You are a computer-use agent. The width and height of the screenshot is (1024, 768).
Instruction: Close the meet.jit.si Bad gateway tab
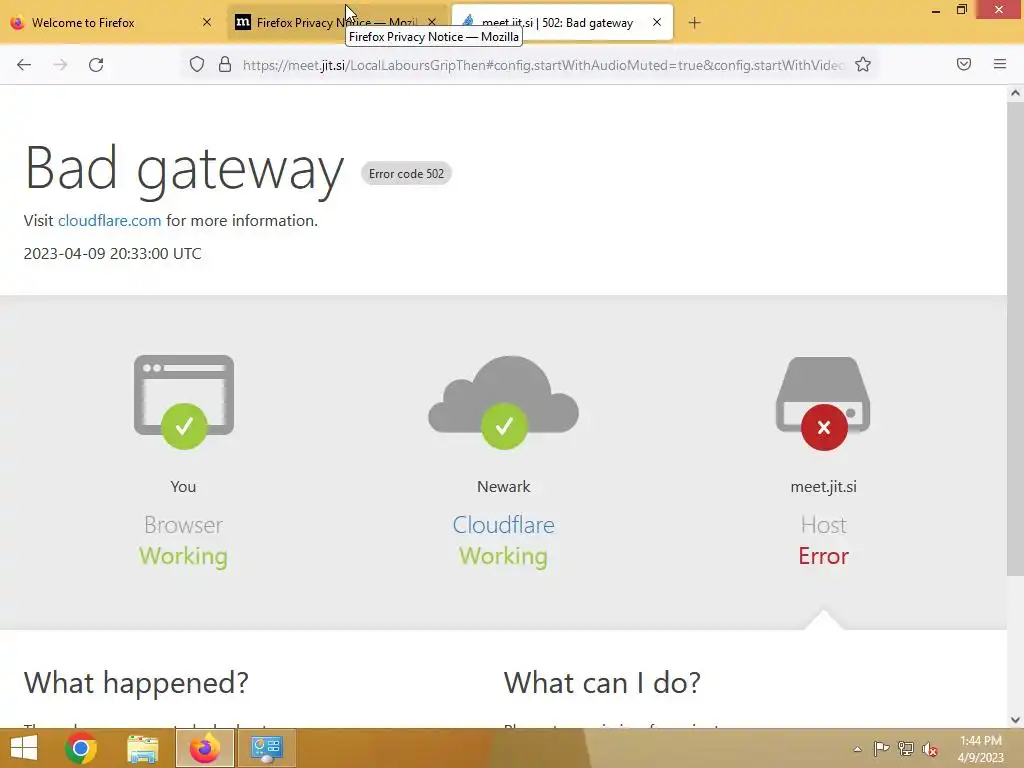pos(657,22)
